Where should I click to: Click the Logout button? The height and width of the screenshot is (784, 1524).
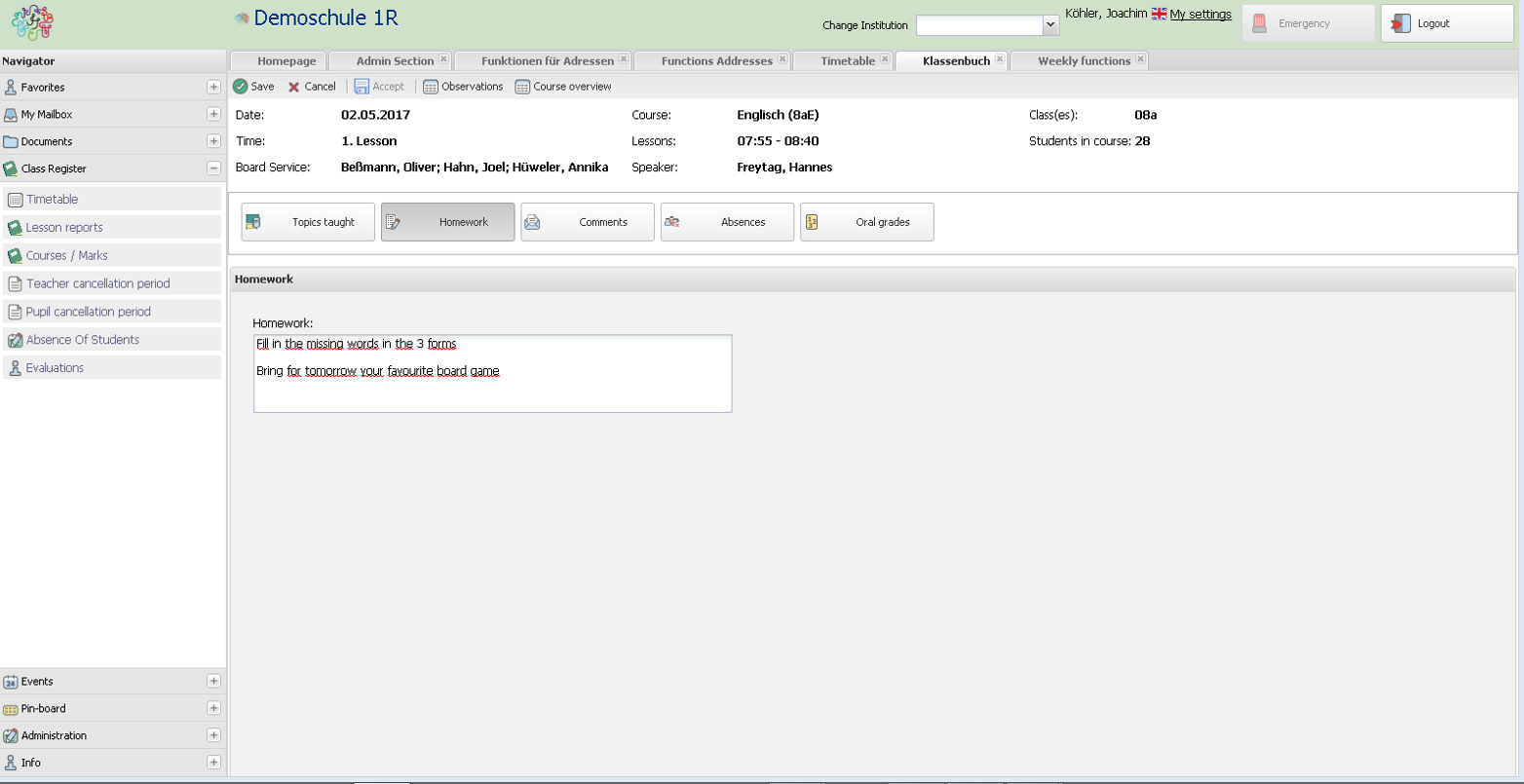click(x=1446, y=23)
